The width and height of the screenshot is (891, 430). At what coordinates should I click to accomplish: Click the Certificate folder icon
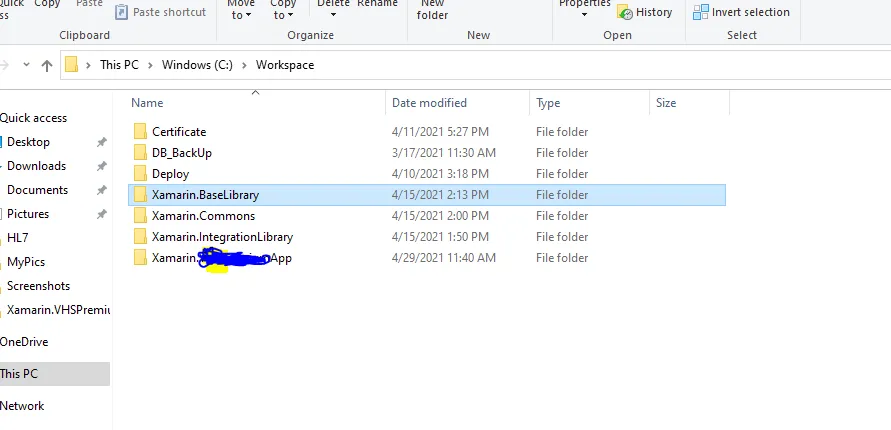click(x=140, y=132)
